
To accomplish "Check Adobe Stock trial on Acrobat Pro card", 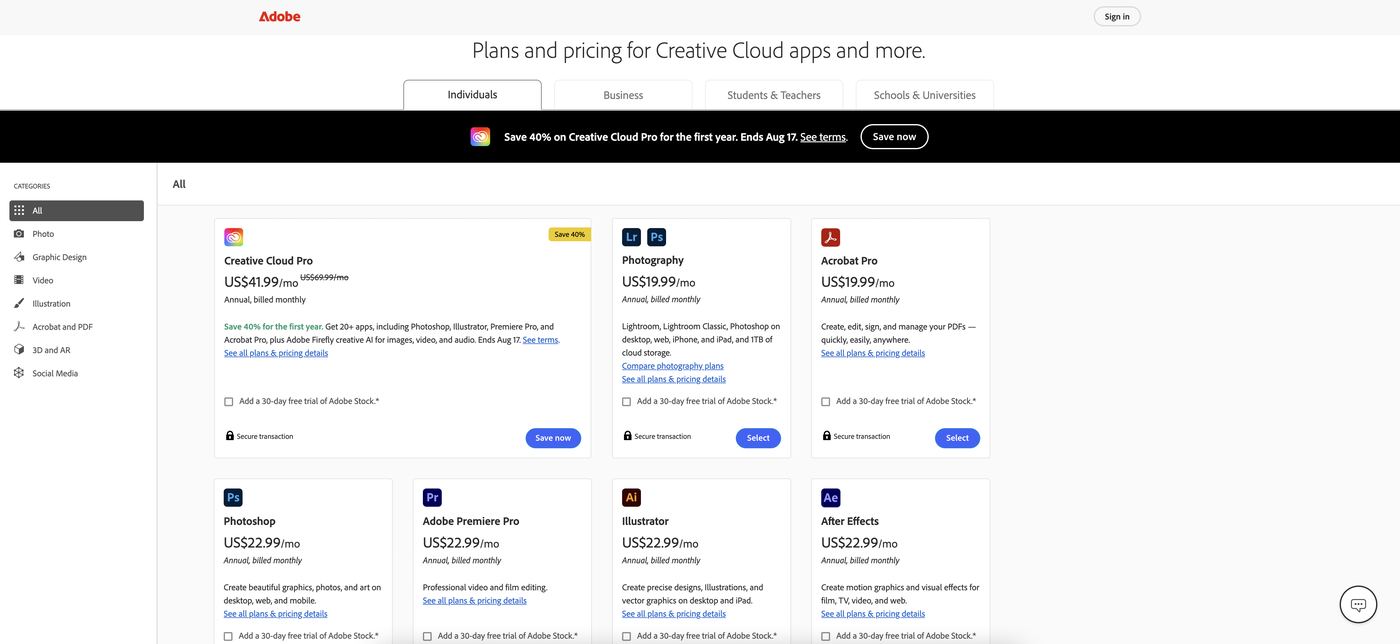I will point(825,402).
